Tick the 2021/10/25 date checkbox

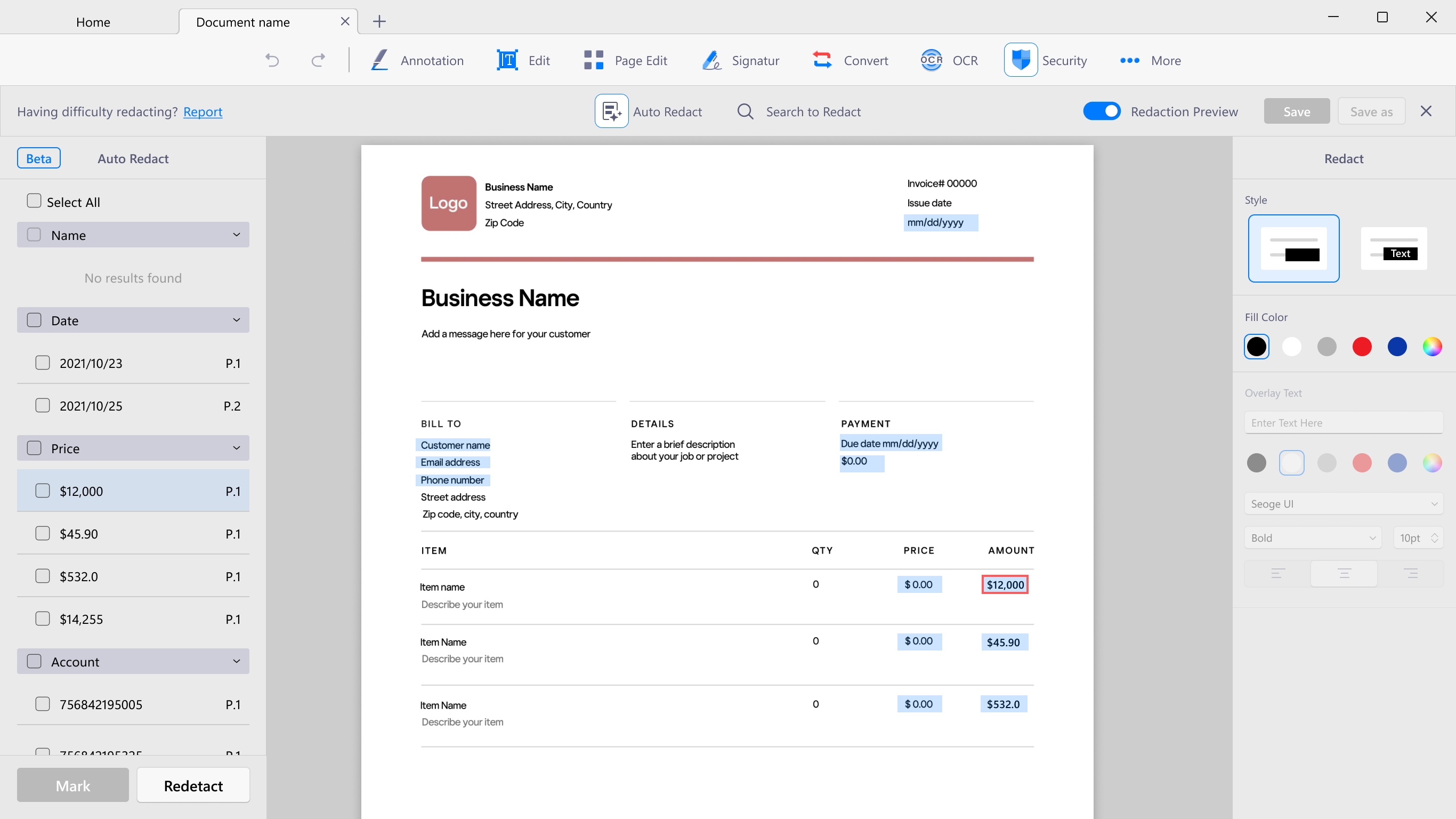43,405
